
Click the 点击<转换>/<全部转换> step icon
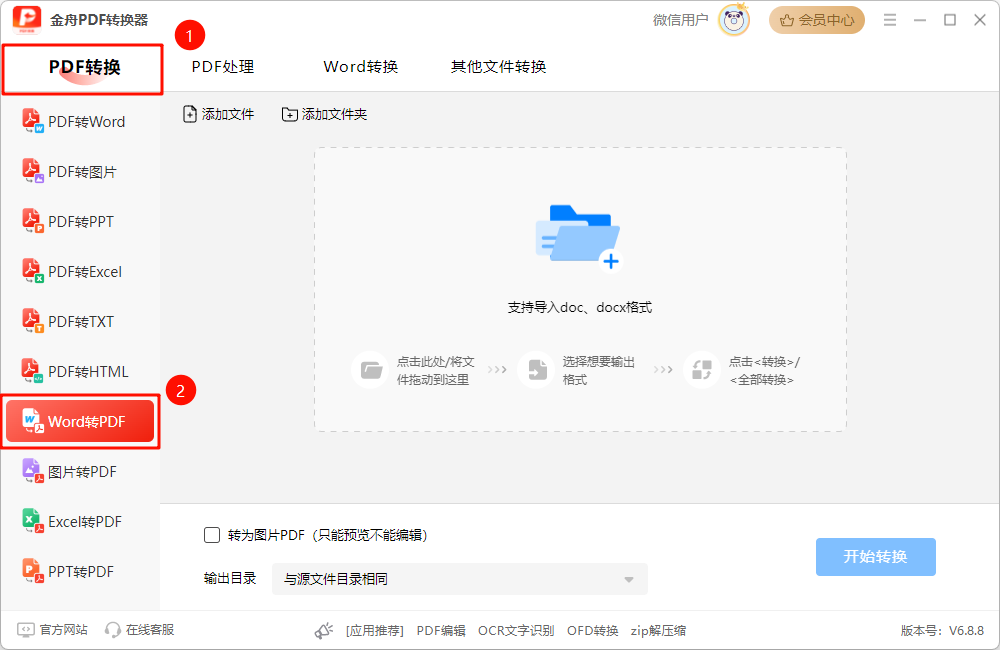702,370
